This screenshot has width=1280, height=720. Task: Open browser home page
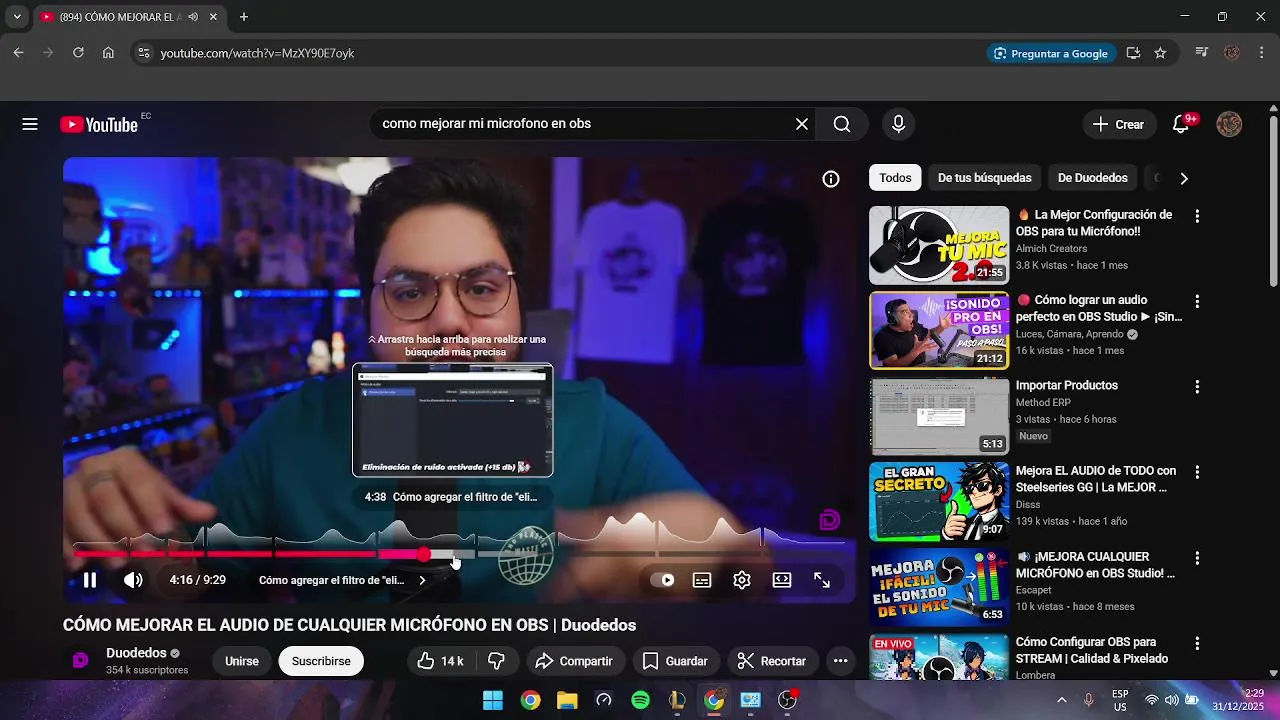[x=108, y=53]
